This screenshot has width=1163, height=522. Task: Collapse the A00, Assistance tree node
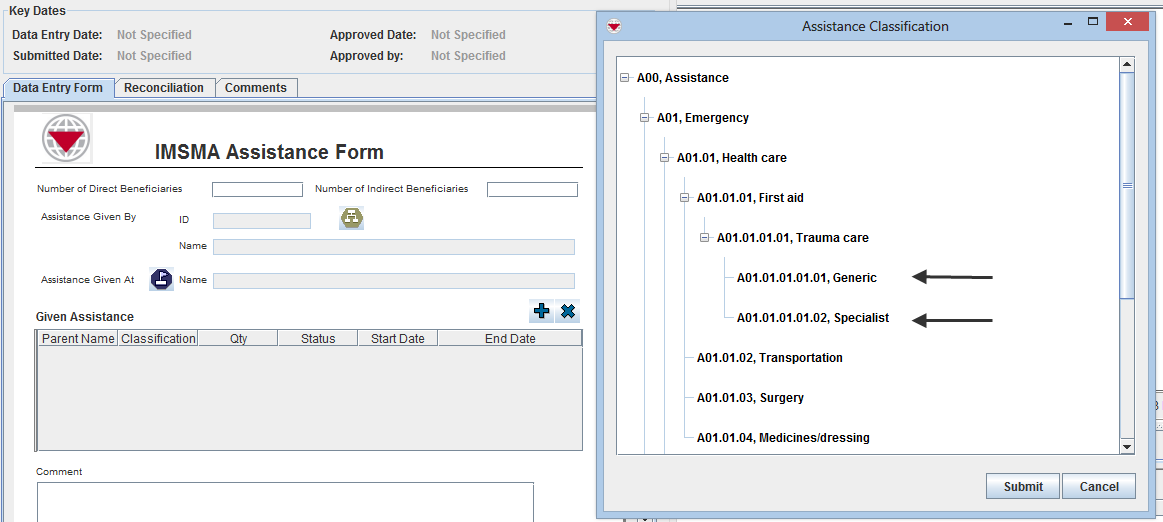[625, 78]
